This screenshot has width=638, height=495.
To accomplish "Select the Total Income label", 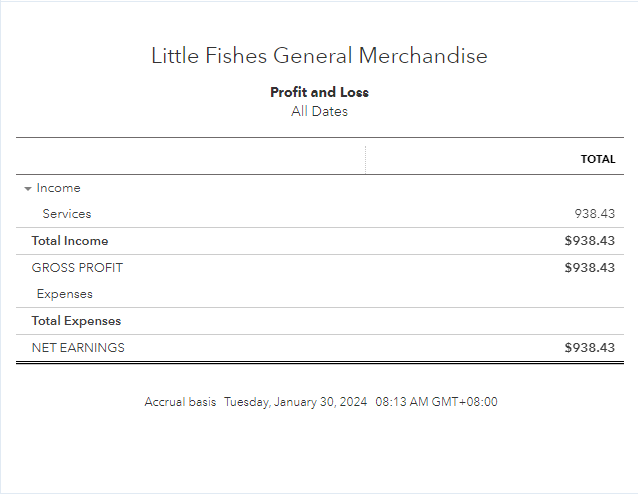I will (x=70, y=241).
